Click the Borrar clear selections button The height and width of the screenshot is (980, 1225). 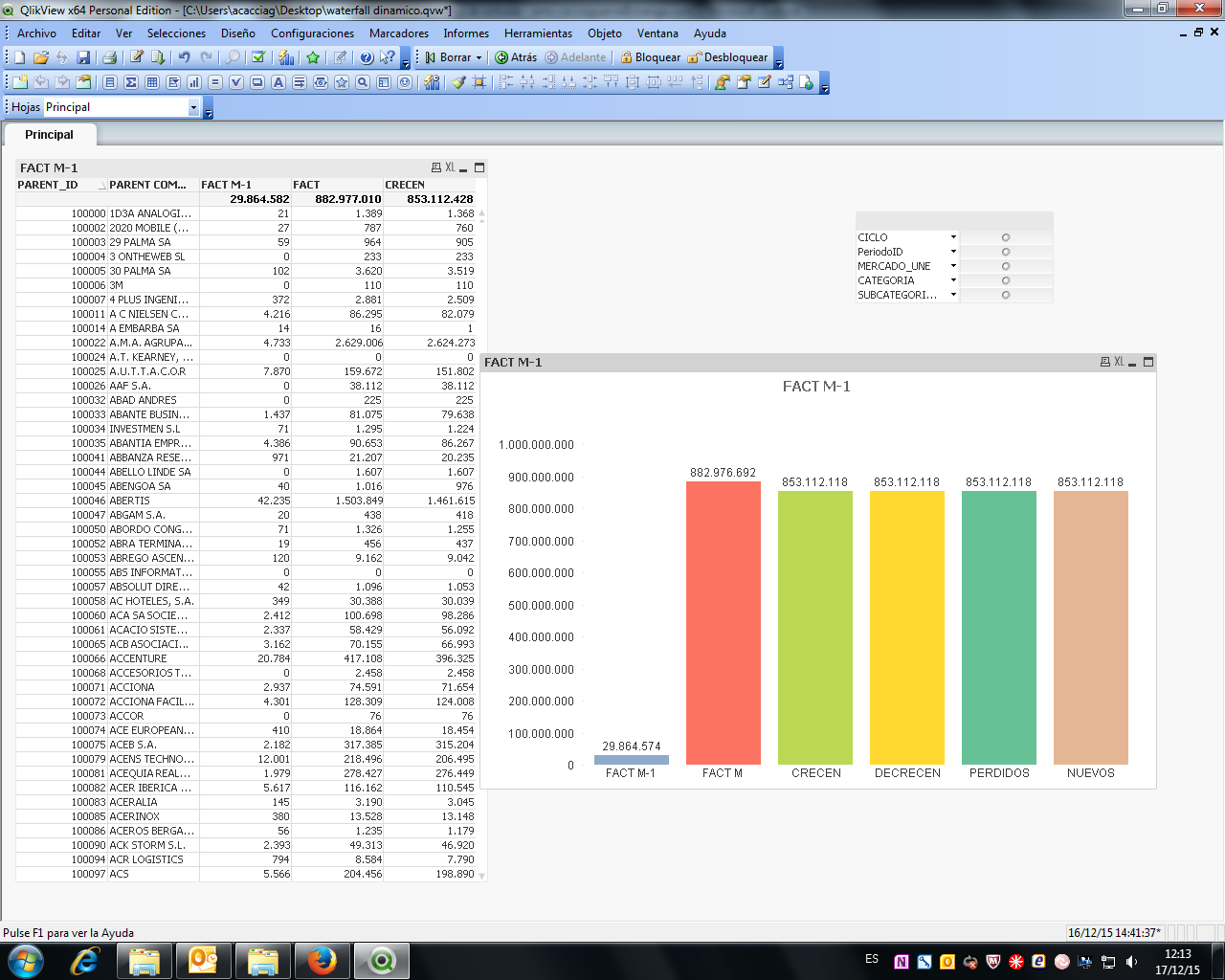(448, 57)
